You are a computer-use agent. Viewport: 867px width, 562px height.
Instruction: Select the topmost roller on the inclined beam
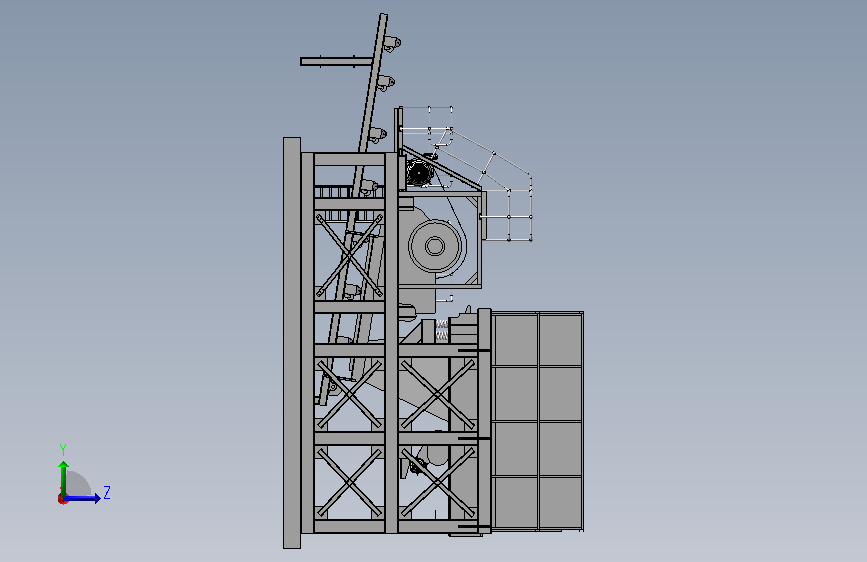(x=391, y=44)
